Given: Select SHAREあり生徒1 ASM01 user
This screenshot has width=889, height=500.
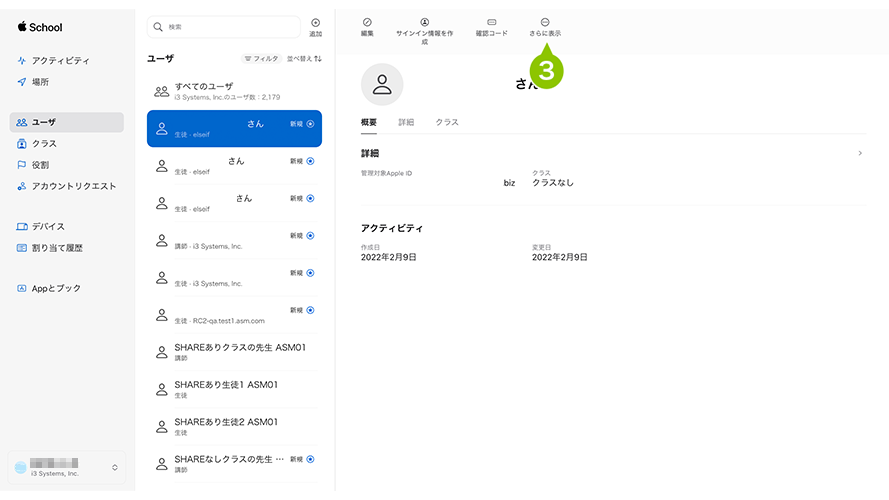Looking at the screenshot, I should 234,389.
